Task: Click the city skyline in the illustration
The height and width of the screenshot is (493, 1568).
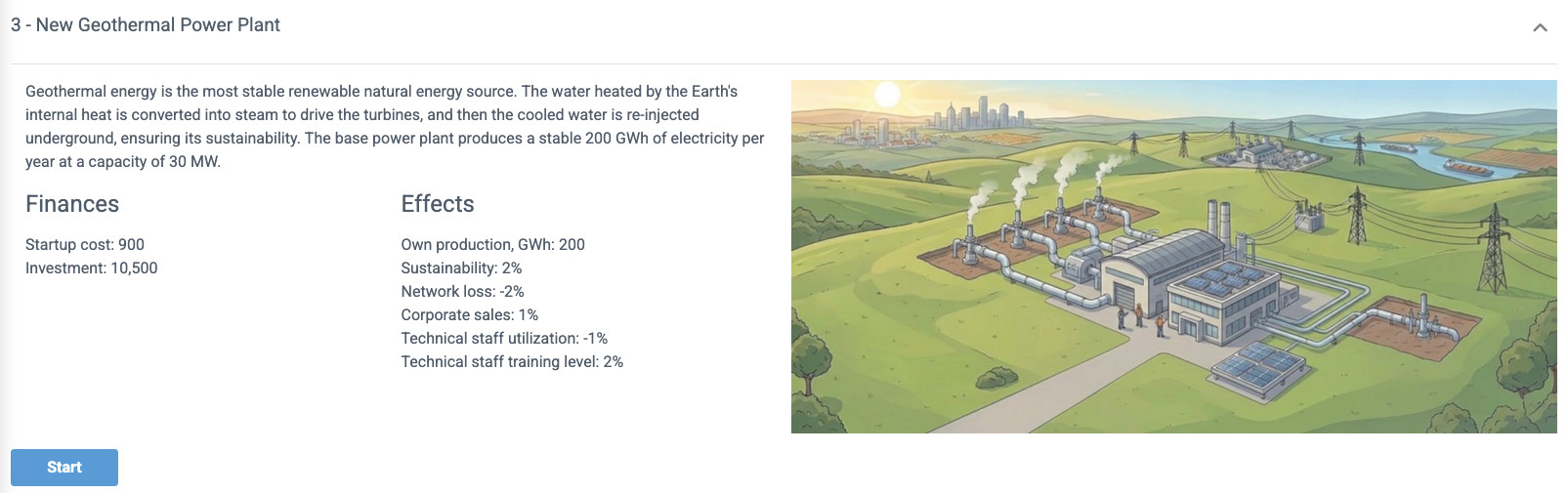Action: (980, 113)
